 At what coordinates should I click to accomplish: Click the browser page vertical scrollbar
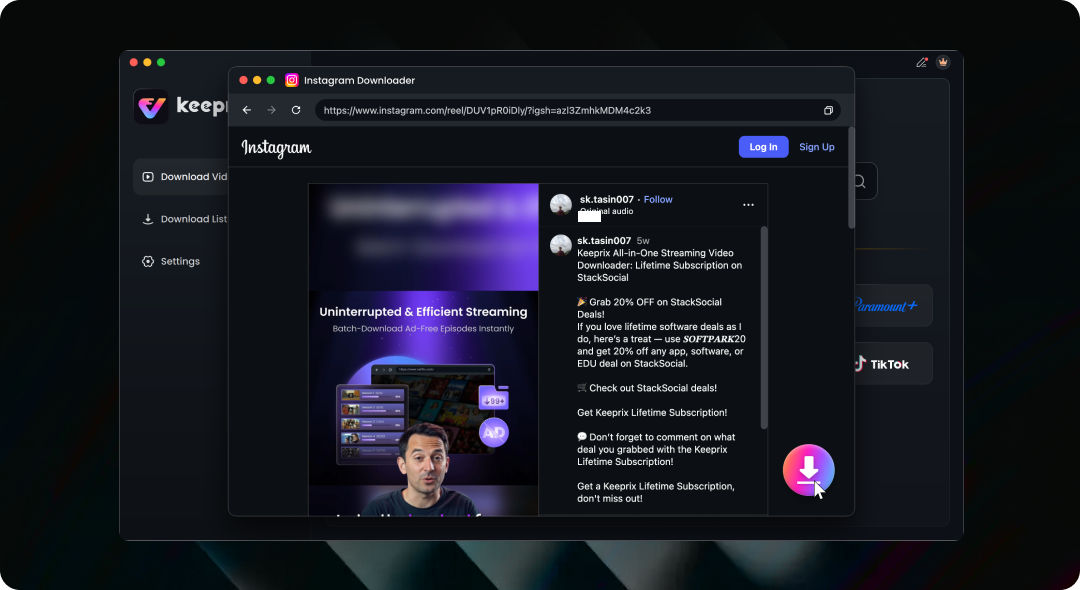point(851,178)
